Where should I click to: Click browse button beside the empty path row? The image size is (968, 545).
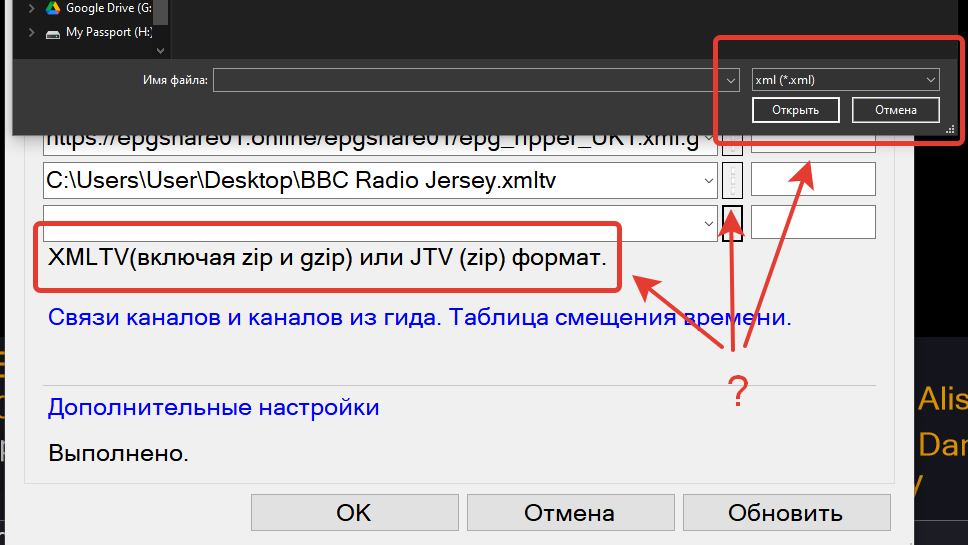coord(732,222)
